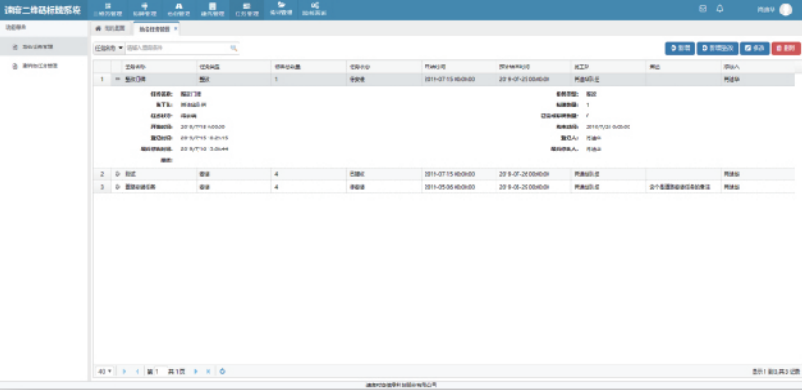The image size is (802, 390).
Task: Click the added-by column header
Action: pyautogui.click(x=758, y=67)
